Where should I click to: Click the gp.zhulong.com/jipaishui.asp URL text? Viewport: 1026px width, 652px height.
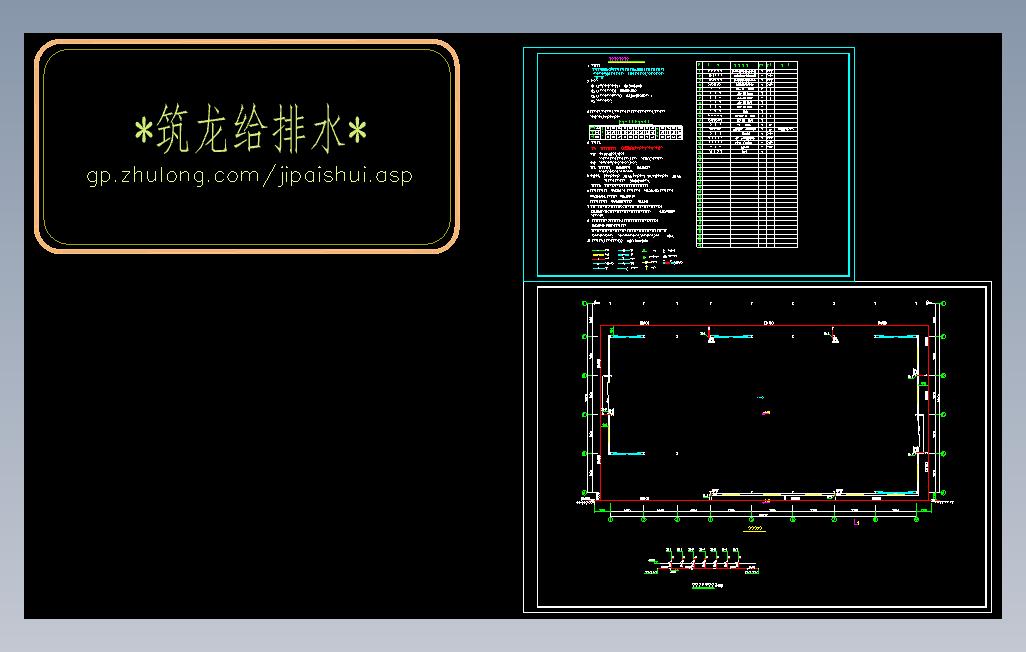point(249,176)
